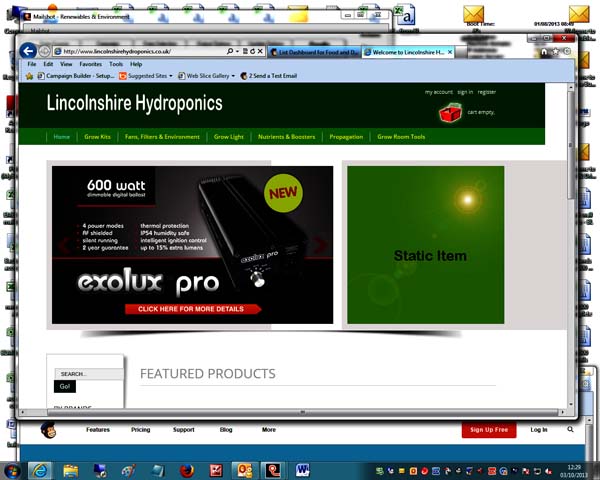Open the '2 Send a Test Email' favorite
The image size is (600, 480).
click(x=269, y=76)
